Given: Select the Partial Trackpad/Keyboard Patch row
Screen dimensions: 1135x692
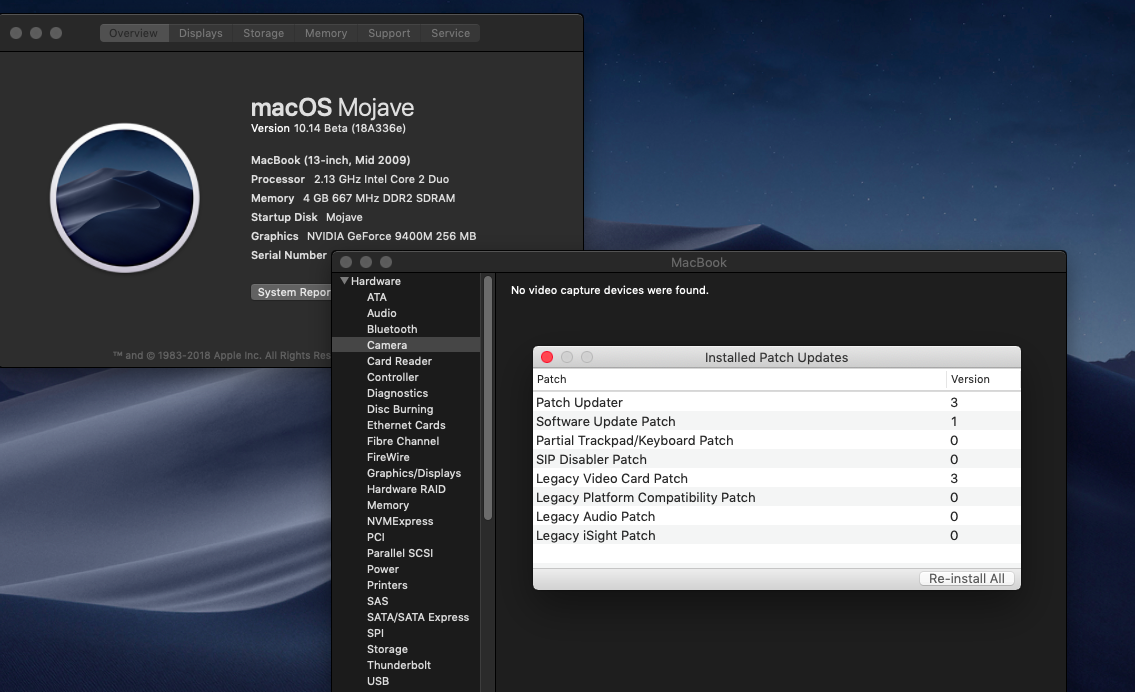Looking at the screenshot, I should coord(777,440).
